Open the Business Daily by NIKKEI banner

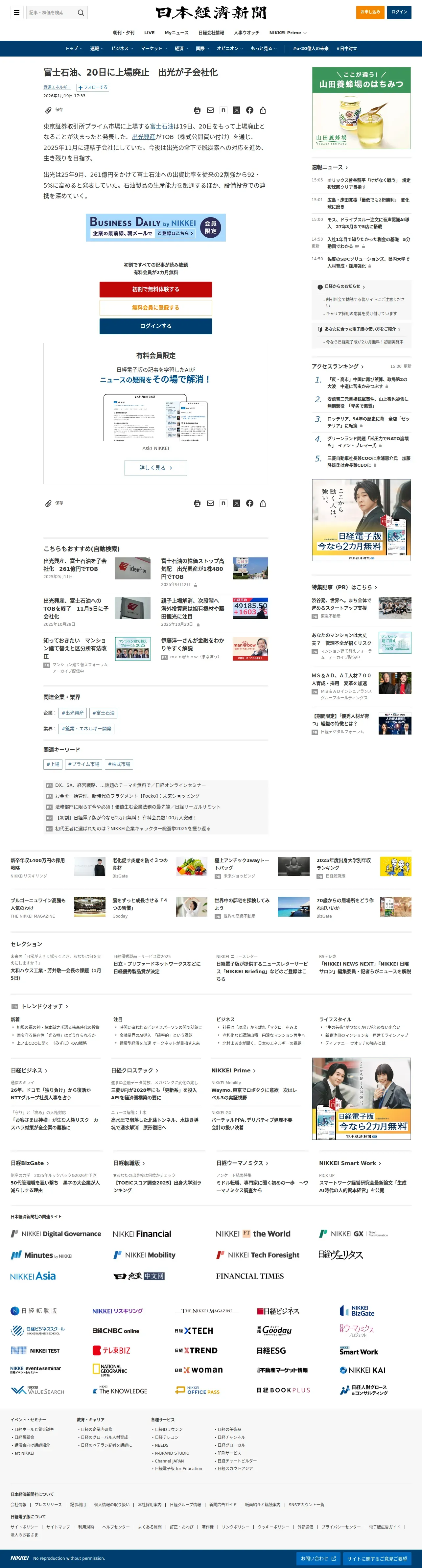(x=156, y=228)
